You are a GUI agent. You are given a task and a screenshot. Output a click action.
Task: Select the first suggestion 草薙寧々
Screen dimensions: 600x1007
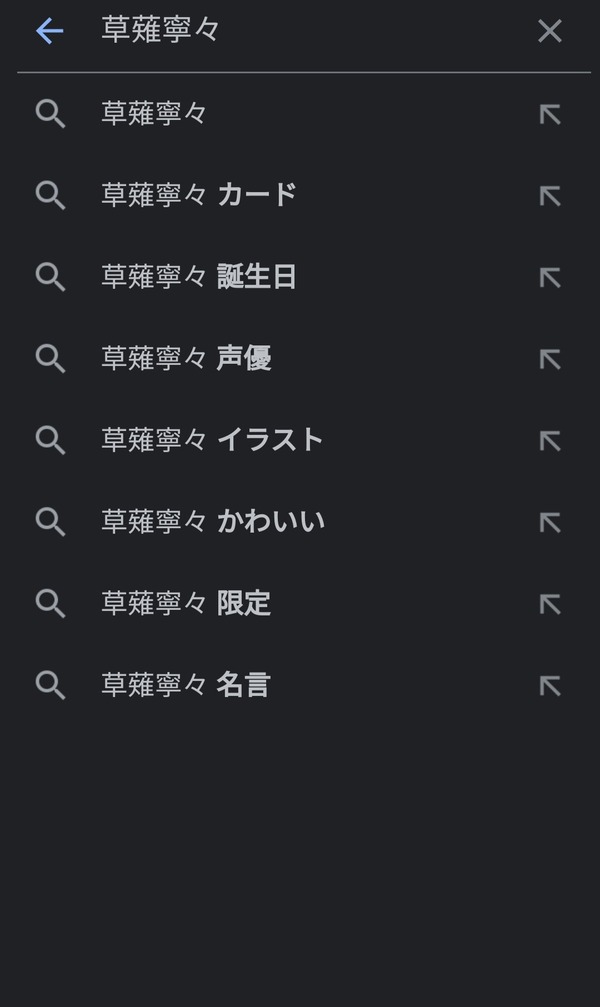tap(300, 114)
